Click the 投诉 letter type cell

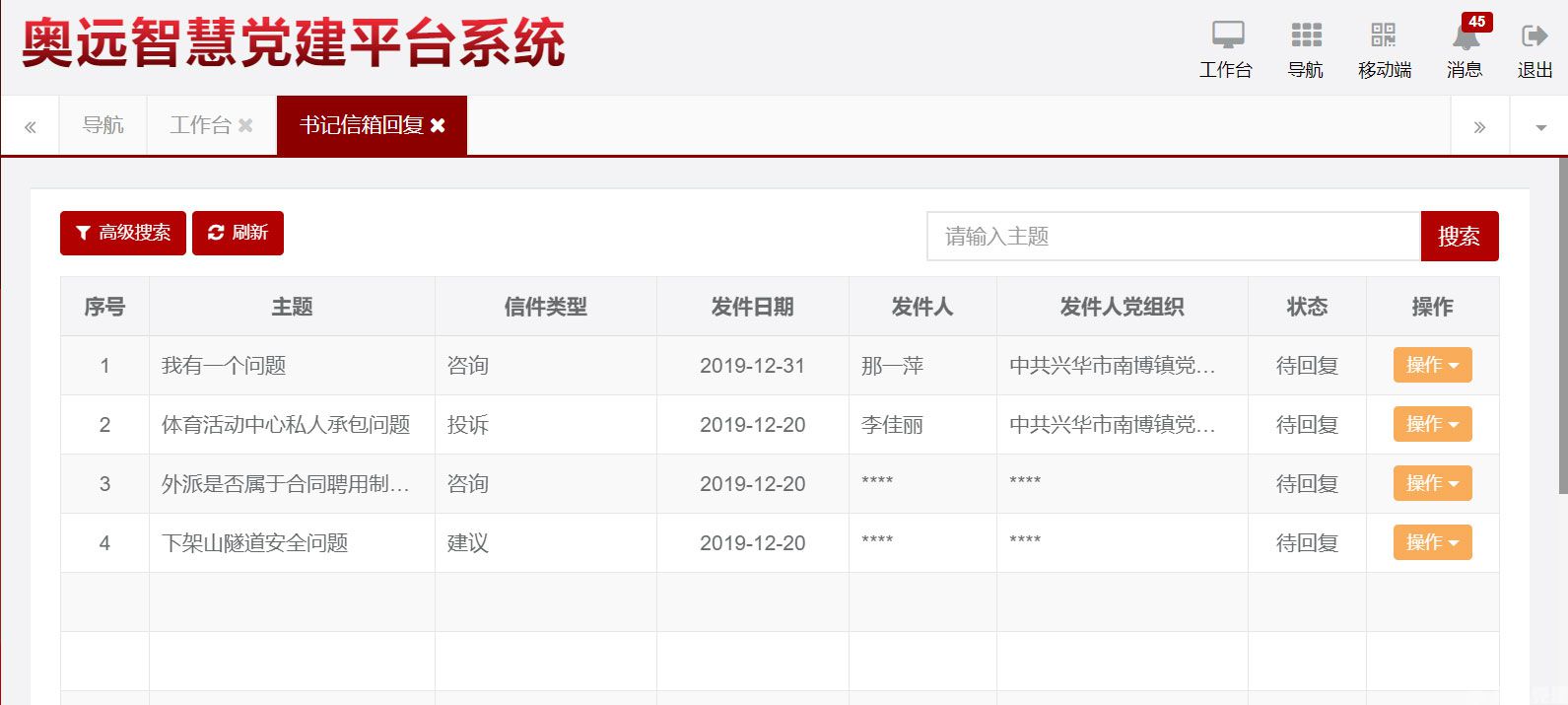545,425
